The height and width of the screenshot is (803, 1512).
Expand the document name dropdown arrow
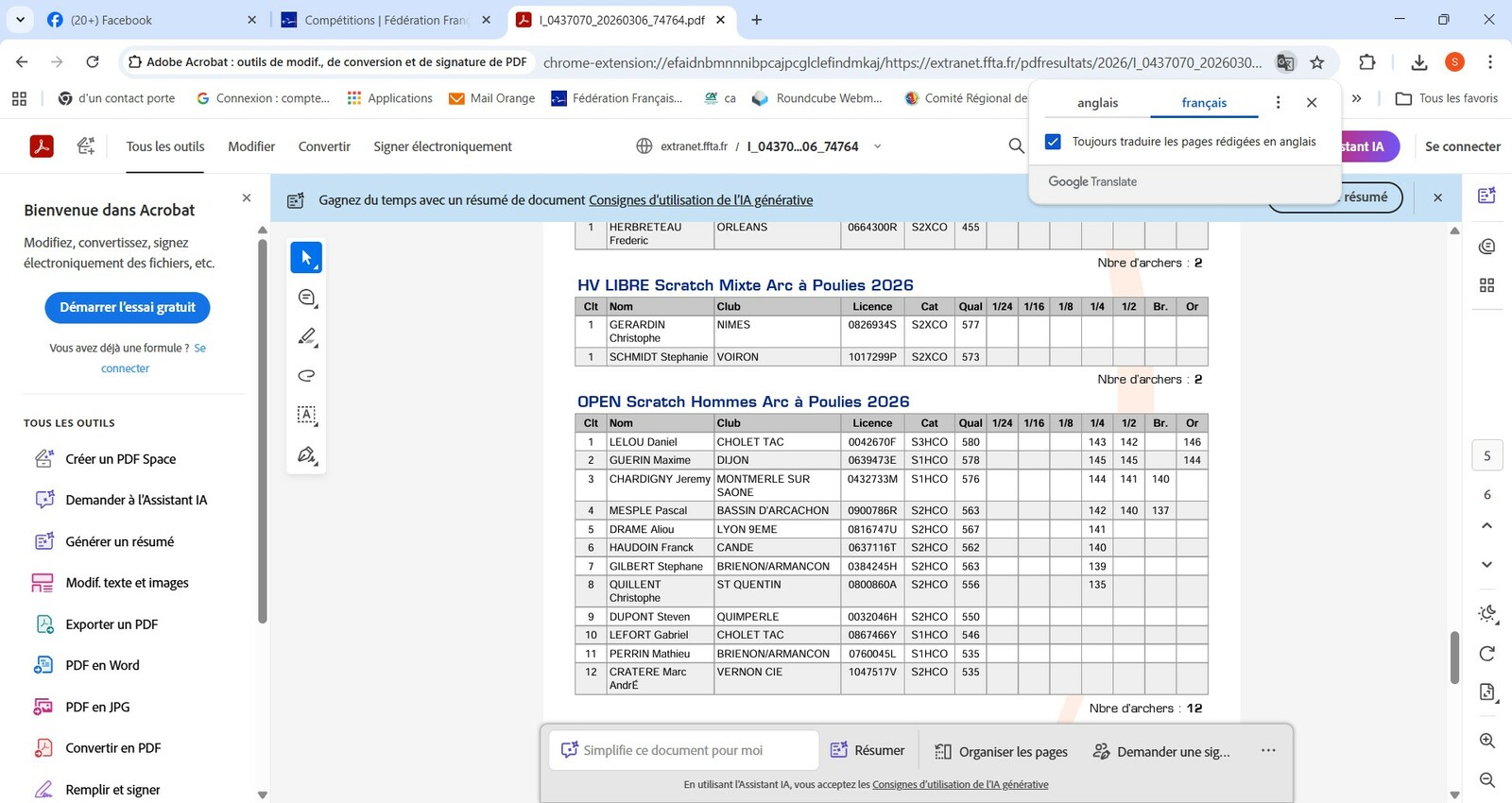coord(878,146)
